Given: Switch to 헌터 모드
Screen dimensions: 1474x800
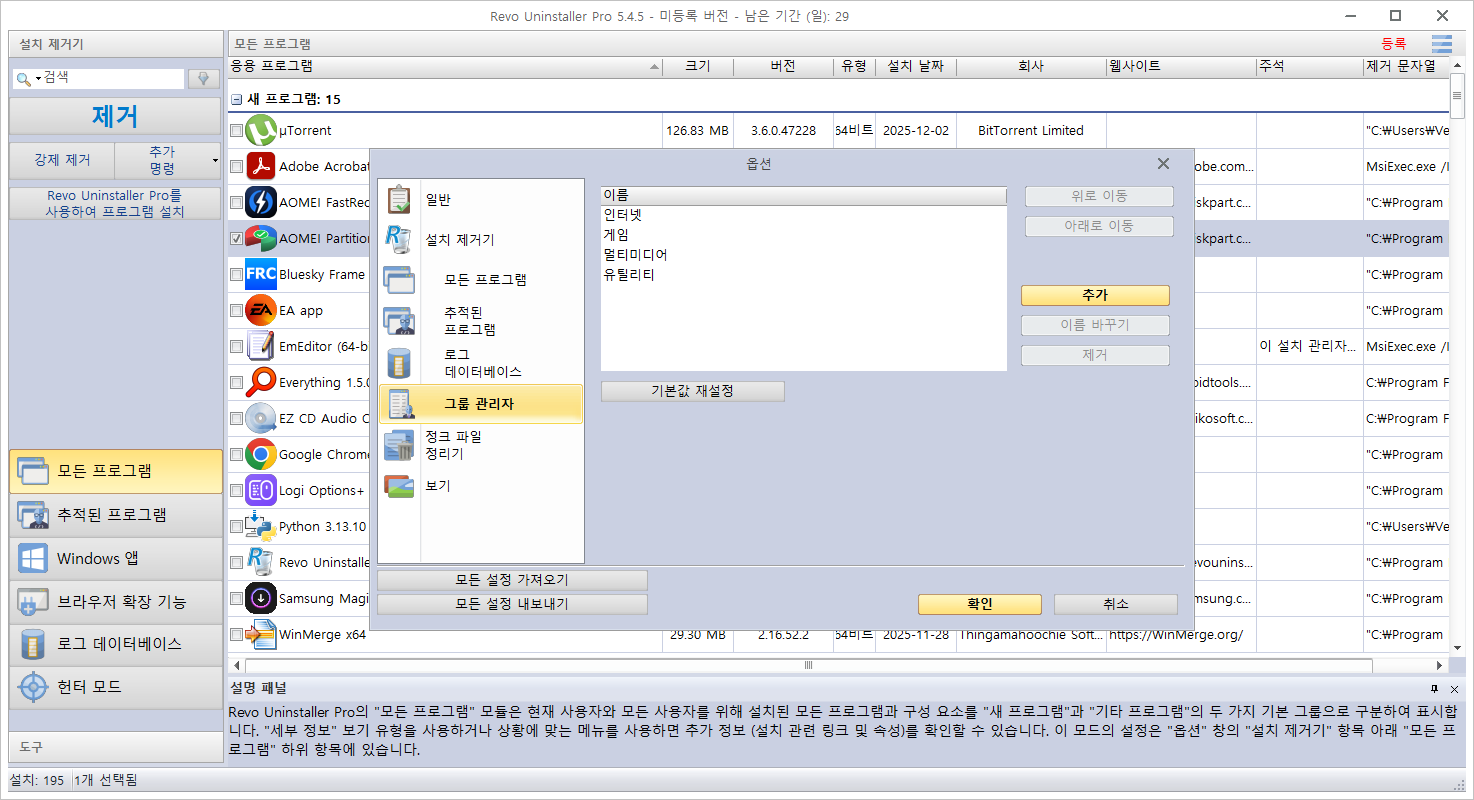Looking at the screenshot, I should (x=116, y=687).
